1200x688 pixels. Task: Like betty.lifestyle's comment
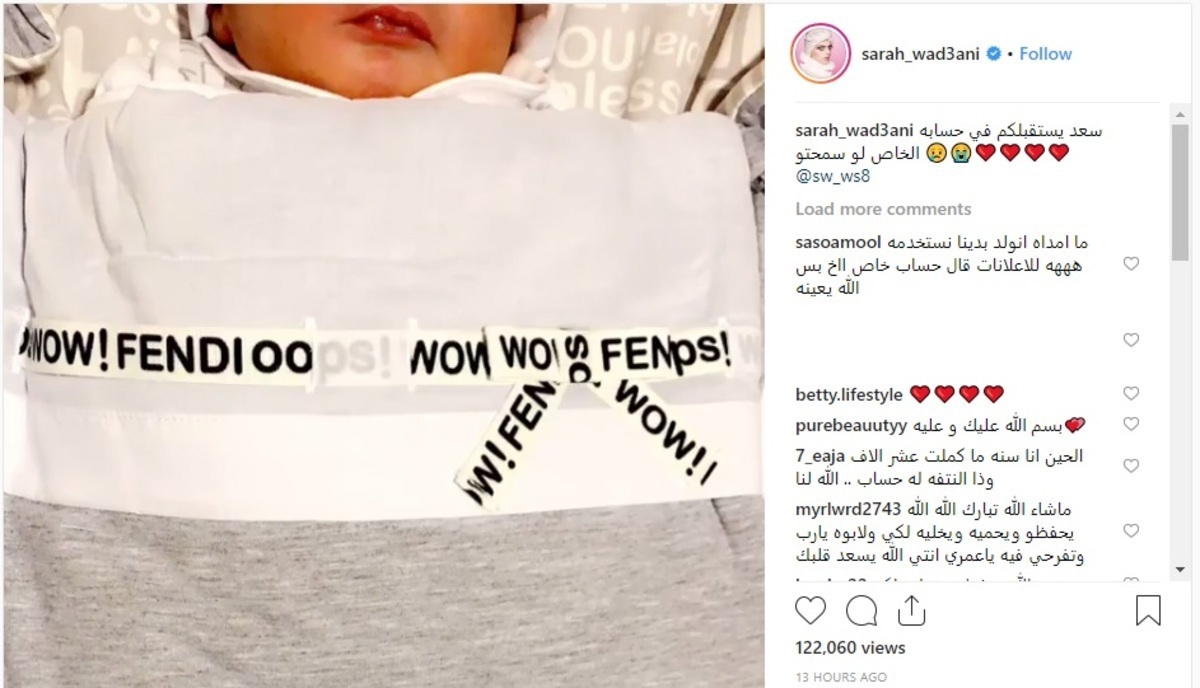click(1131, 394)
